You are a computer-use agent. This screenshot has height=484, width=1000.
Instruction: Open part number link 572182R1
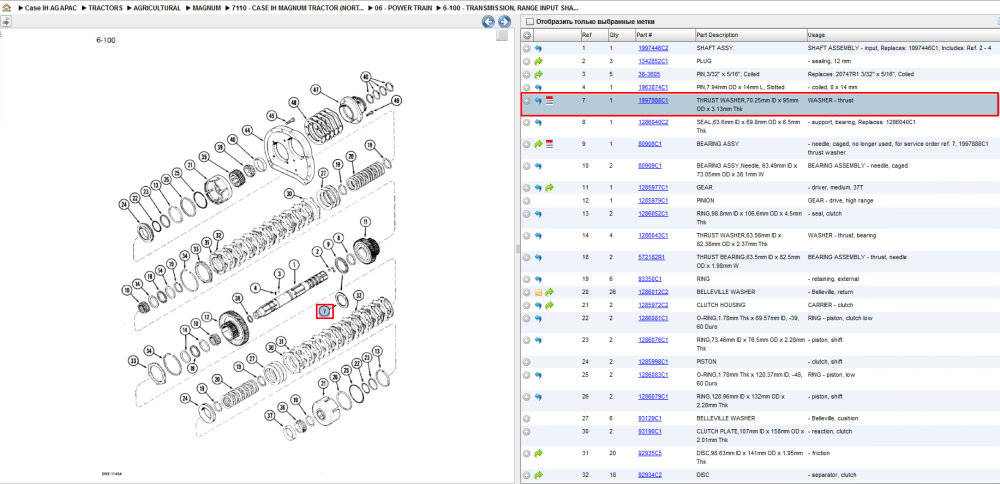click(x=651, y=257)
